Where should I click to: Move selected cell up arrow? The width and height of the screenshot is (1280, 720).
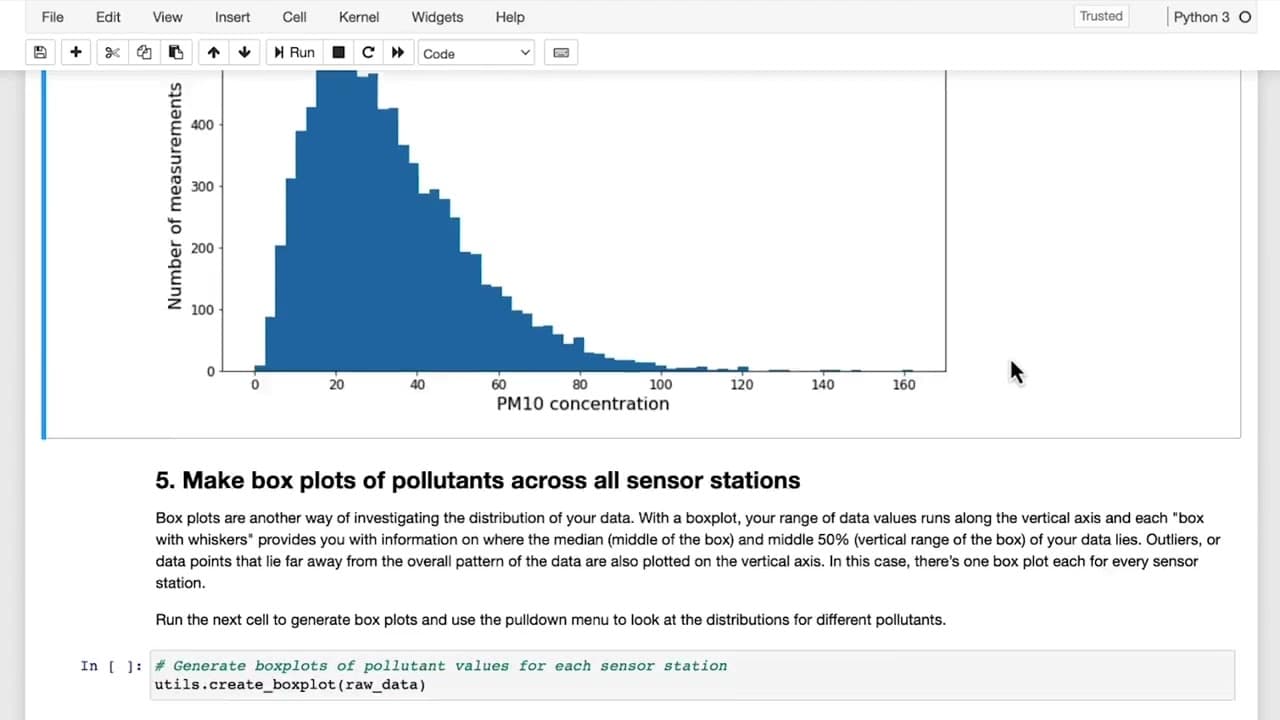click(x=213, y=53)
